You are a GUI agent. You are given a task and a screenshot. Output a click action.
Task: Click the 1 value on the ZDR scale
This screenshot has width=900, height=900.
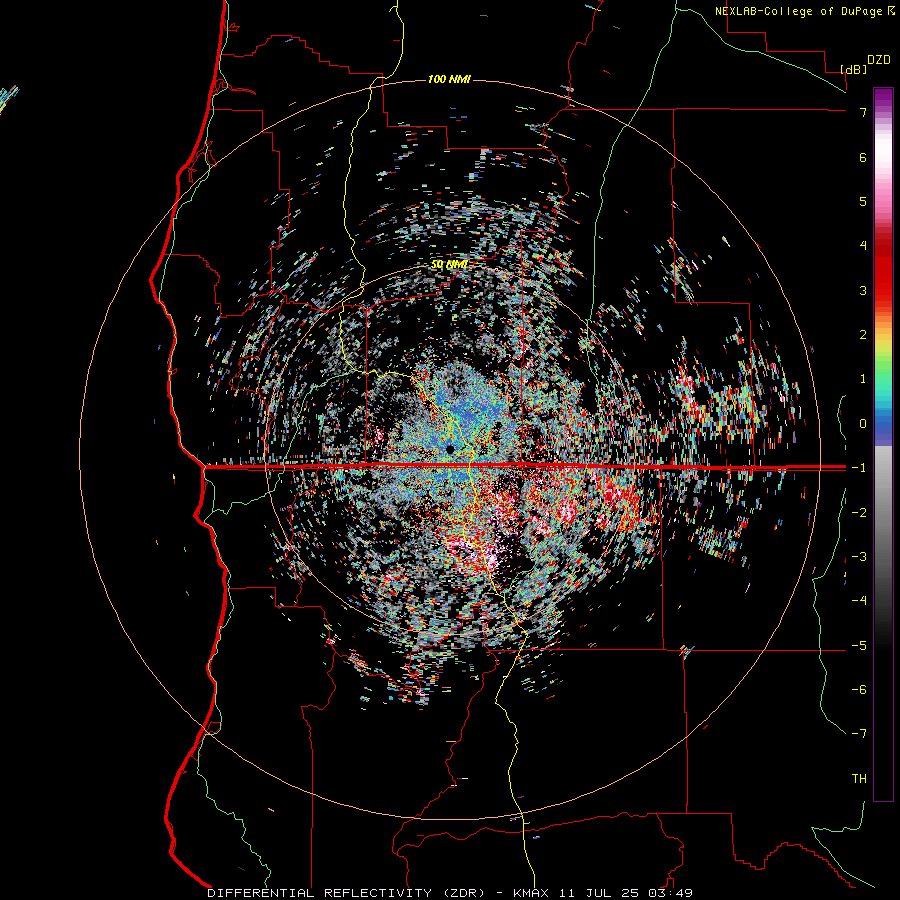(x=863, y=379)
